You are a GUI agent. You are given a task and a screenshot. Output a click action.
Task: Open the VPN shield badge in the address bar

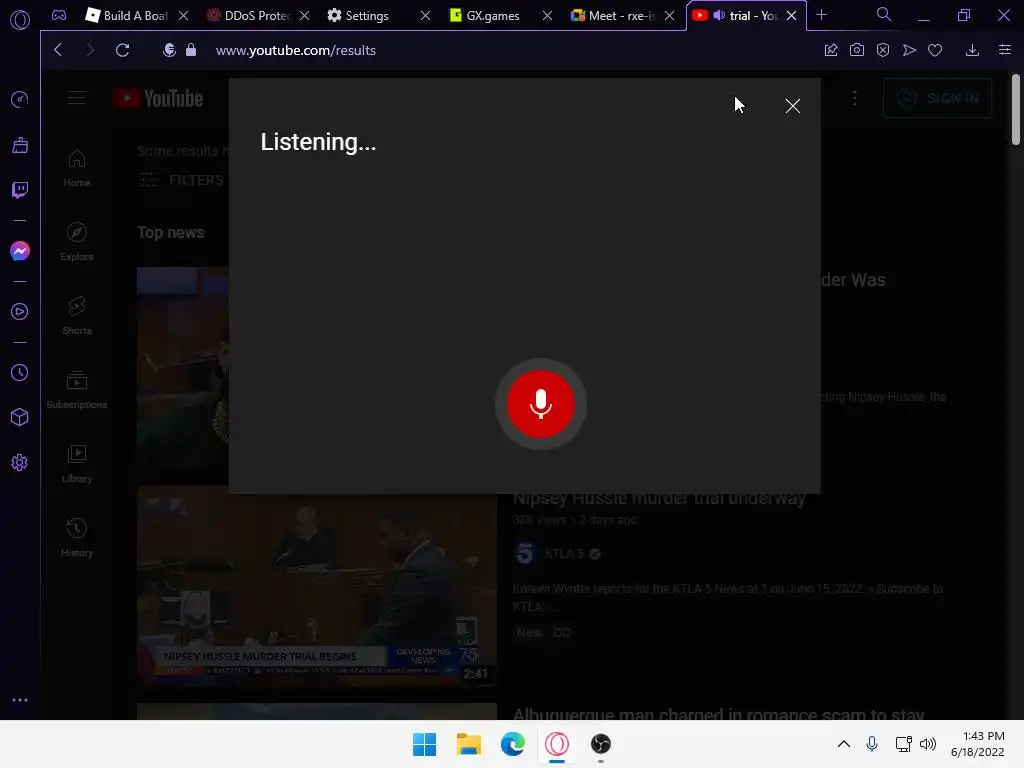(169, 50)
